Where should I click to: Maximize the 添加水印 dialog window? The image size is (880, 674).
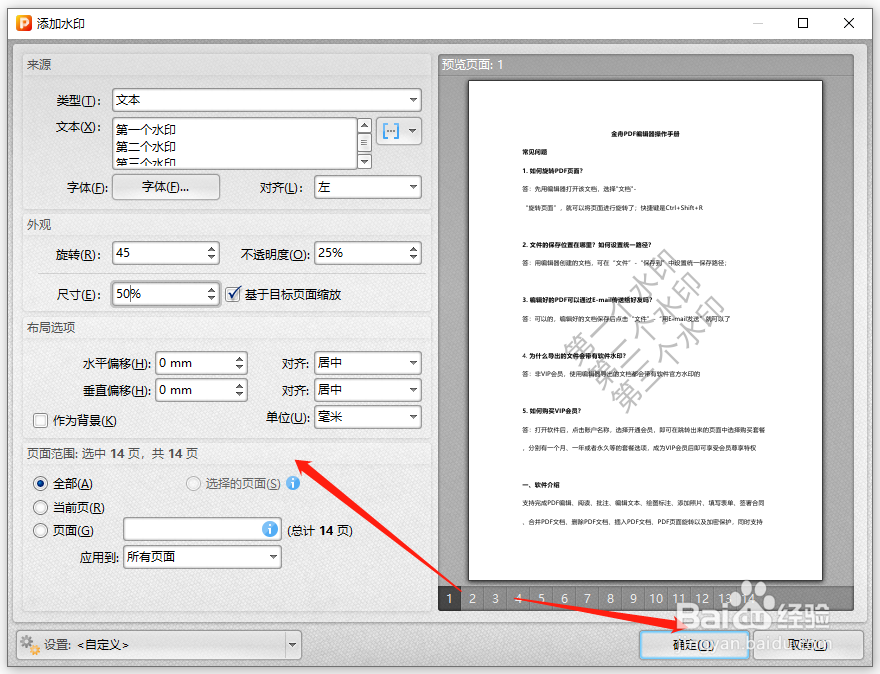pos(803,23)
